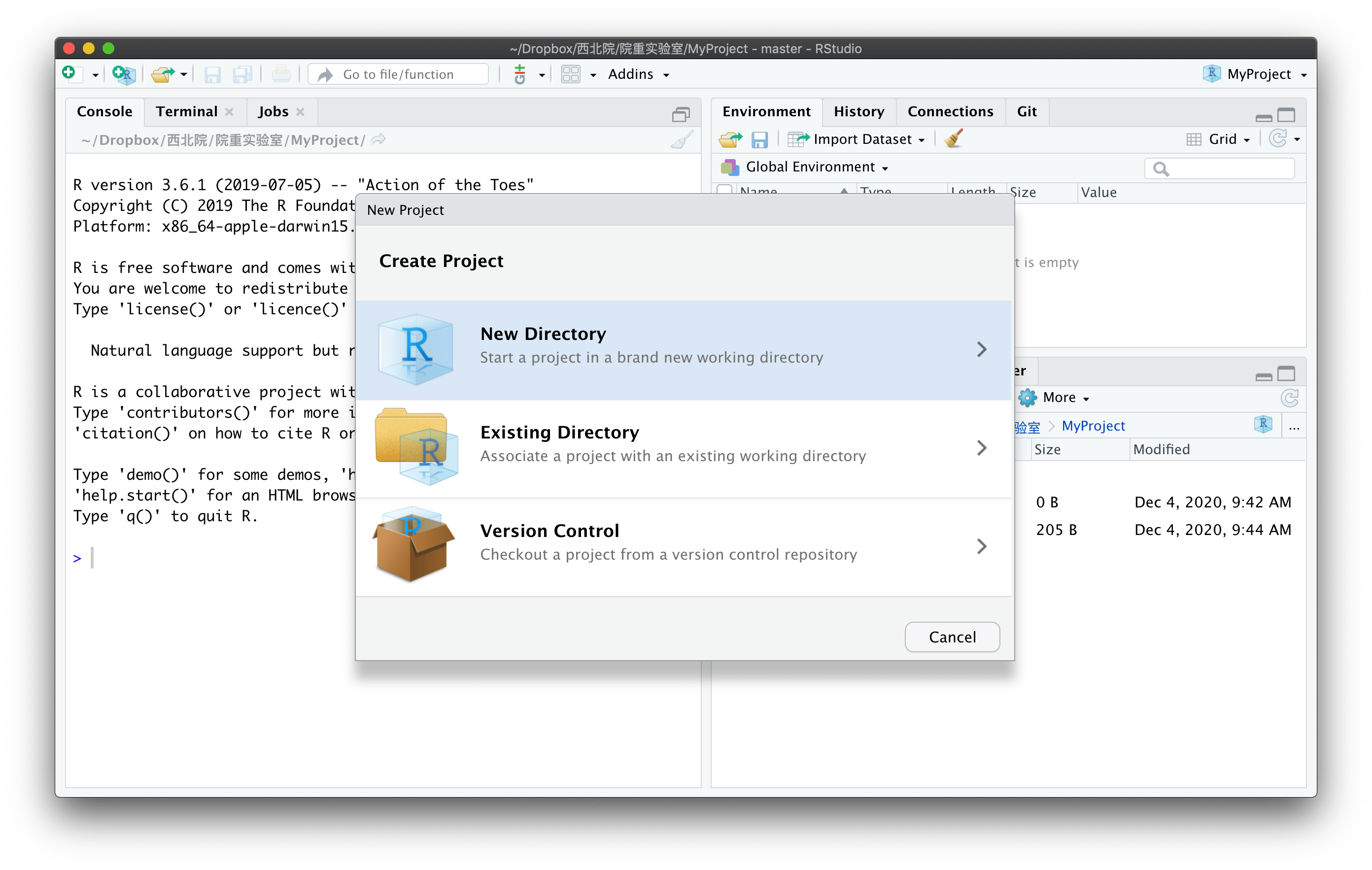Click the workspace panes layout icon
The height and width of the screenshot is (870, 1372).
tap(570, 75)
